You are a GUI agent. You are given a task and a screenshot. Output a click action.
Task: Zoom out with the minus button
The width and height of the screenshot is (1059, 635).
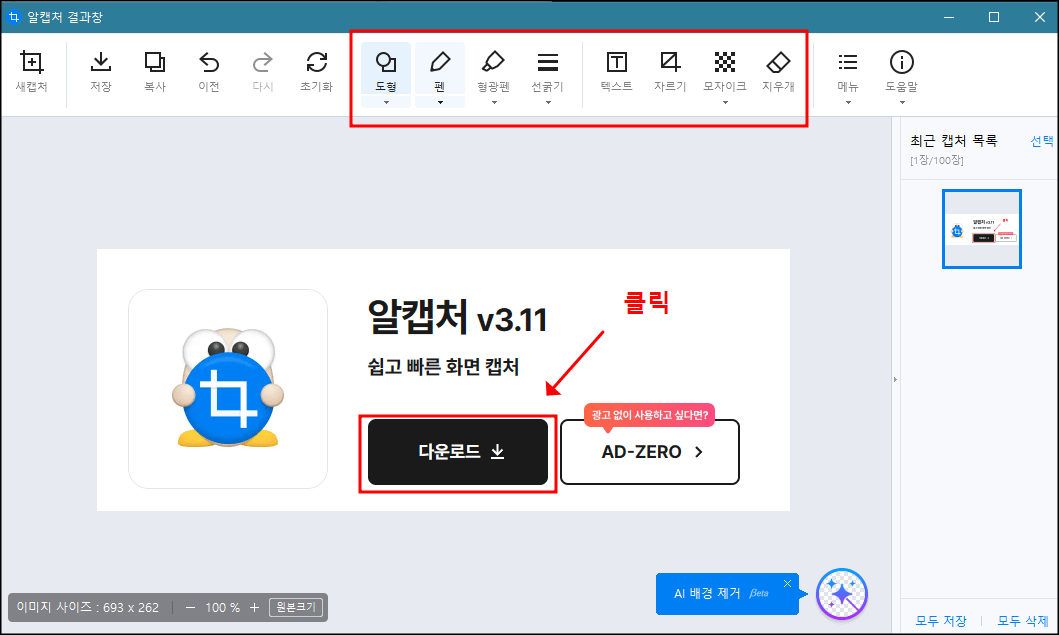coord(190,608)
